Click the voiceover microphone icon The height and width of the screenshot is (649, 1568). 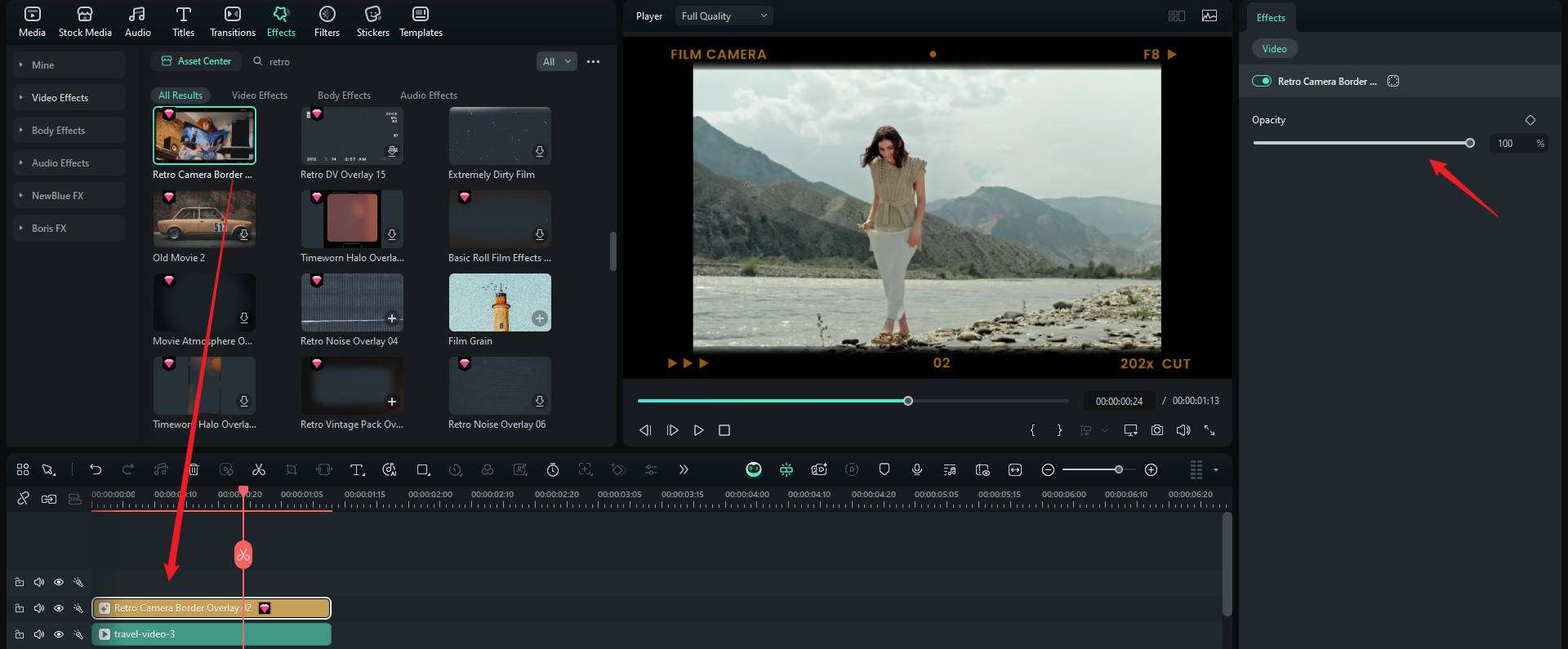point(917,469)
